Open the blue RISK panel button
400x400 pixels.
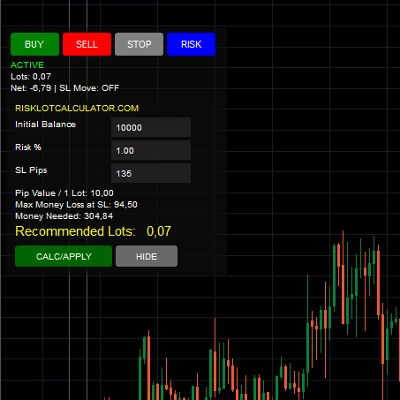[x=191, y=44]
